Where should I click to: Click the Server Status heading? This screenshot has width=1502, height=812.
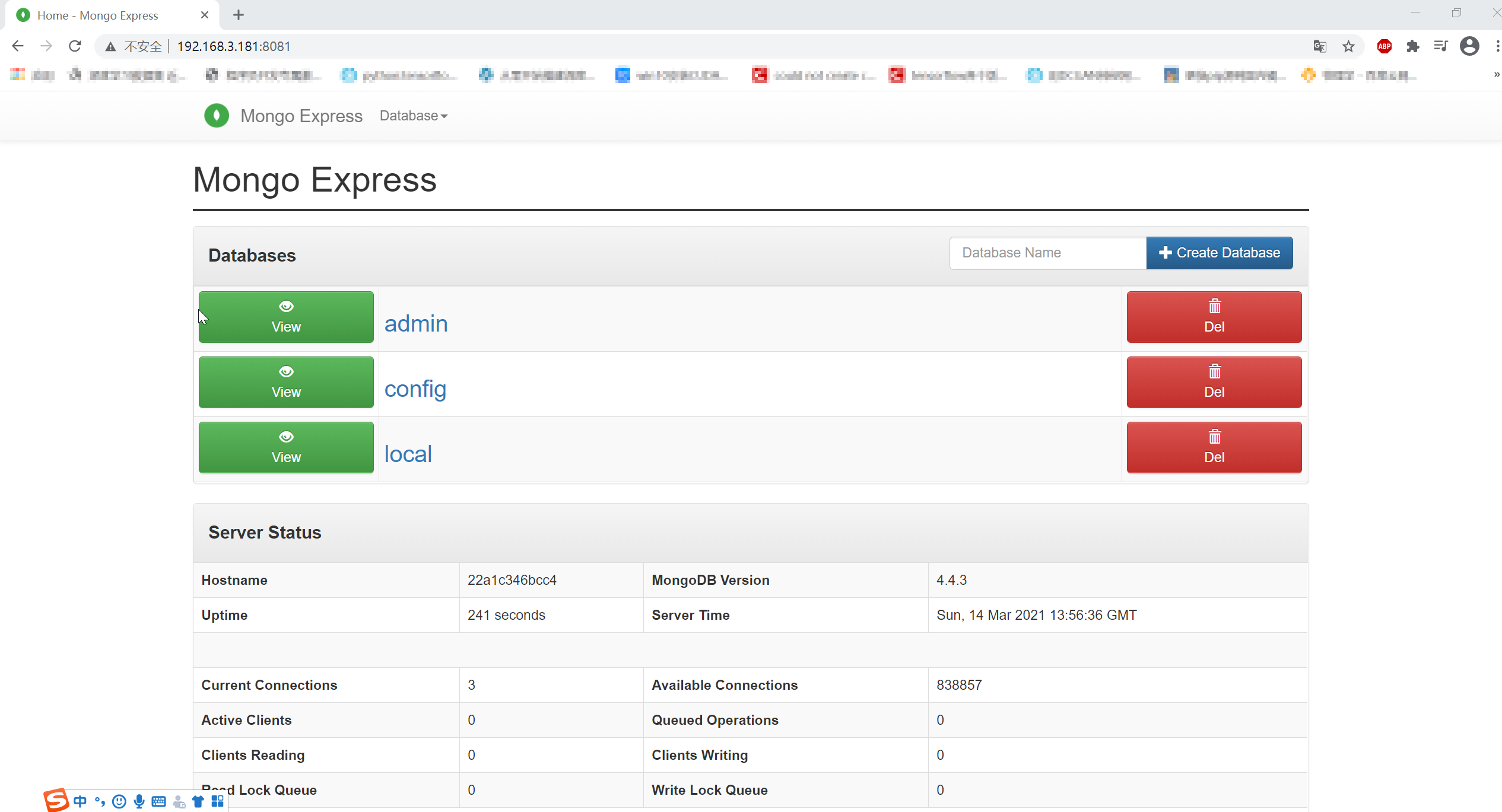(x=265, y=533)
